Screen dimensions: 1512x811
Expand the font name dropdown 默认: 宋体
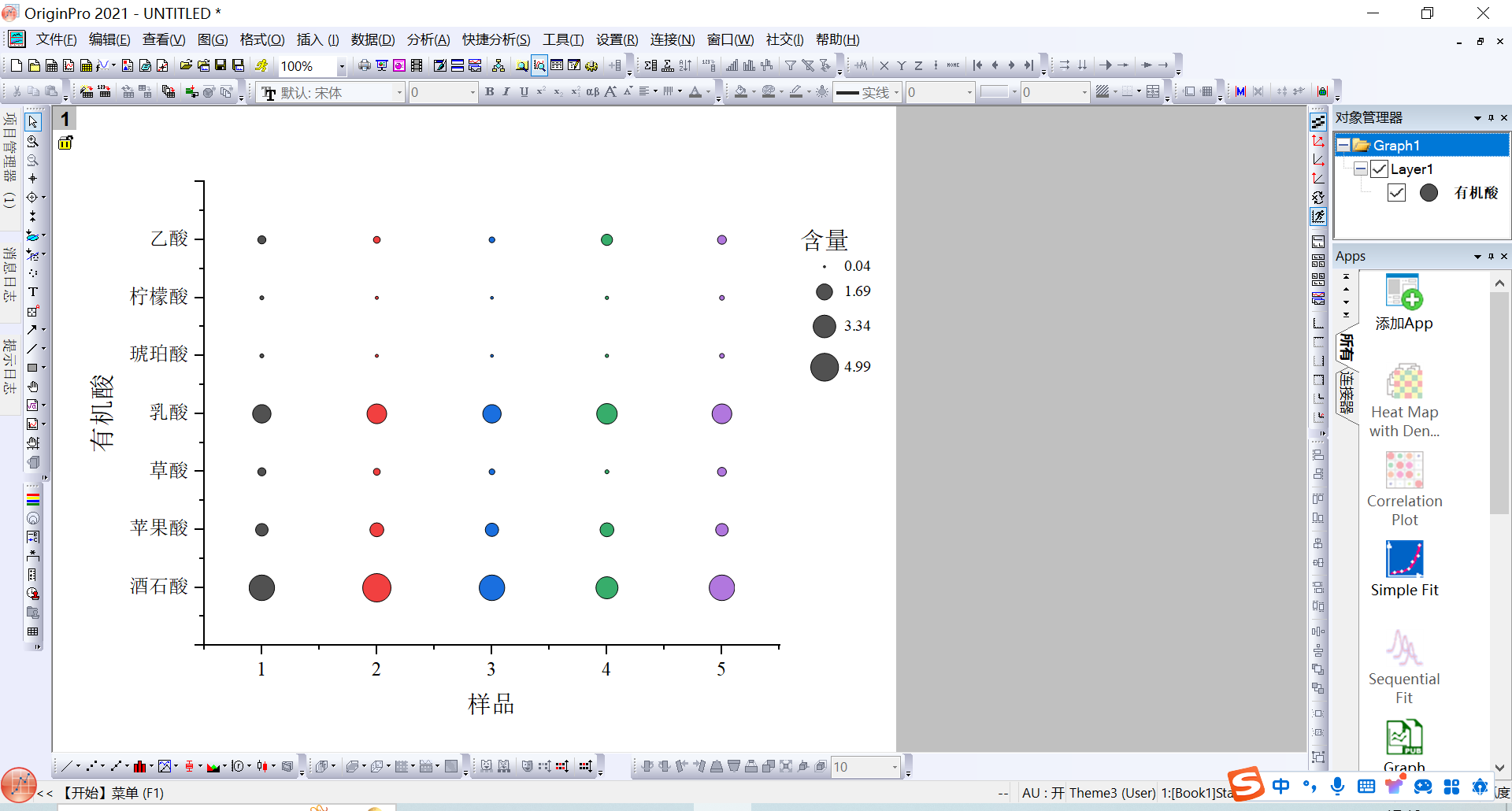coord(399,93)
